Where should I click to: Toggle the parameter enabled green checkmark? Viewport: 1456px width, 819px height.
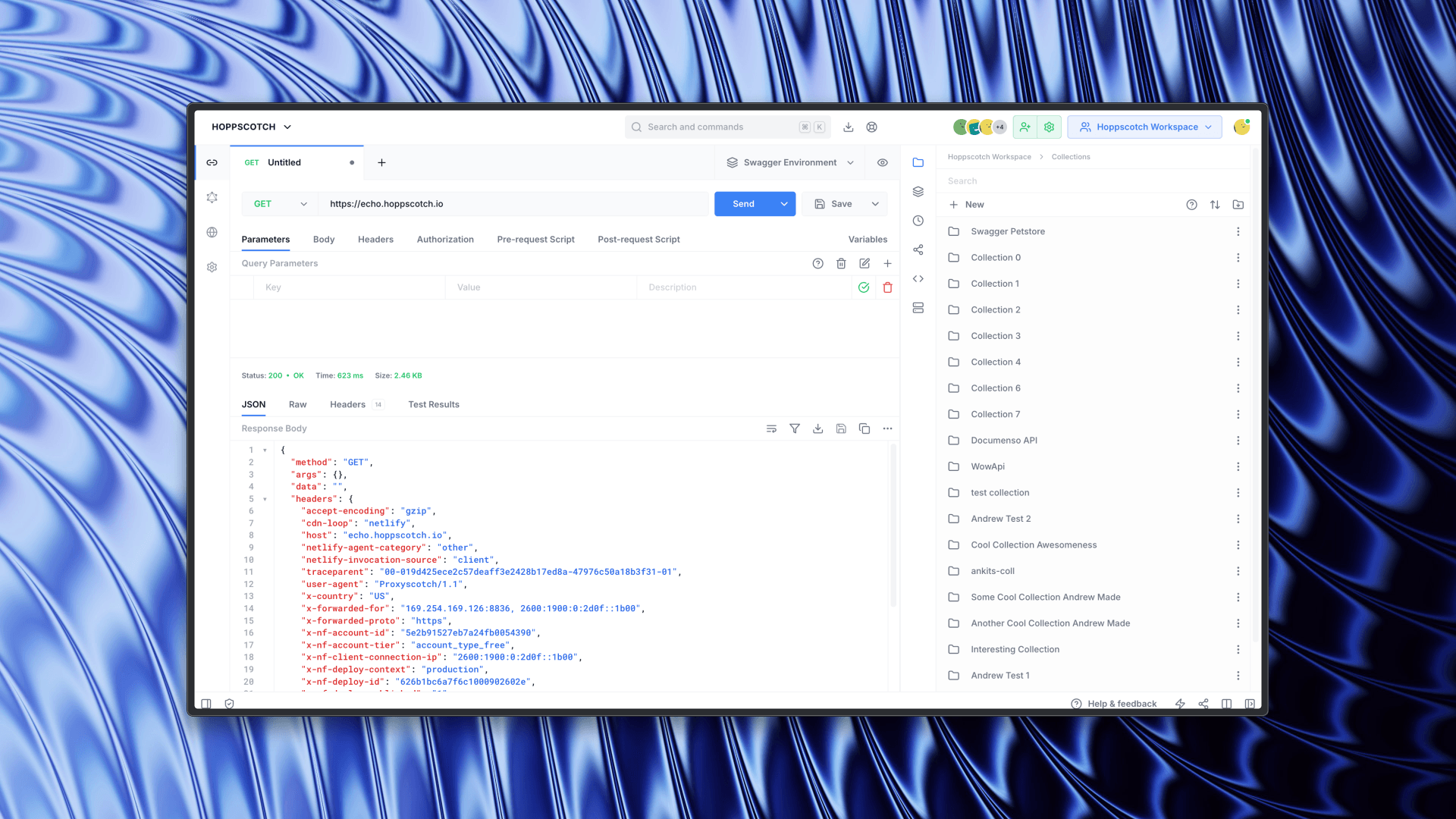click(x=863, y=287)
